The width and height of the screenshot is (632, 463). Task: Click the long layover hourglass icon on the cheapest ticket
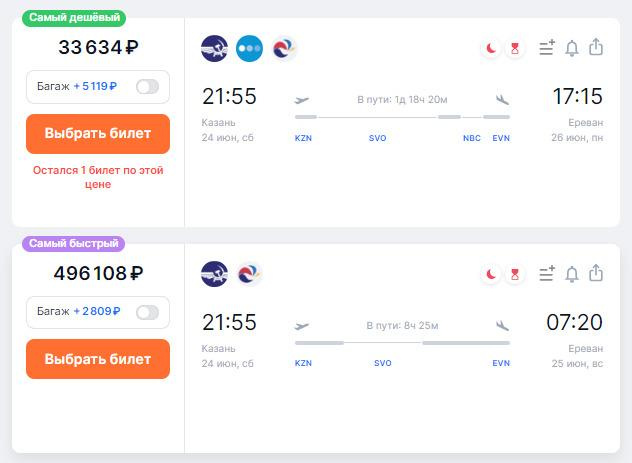point(515,48)
